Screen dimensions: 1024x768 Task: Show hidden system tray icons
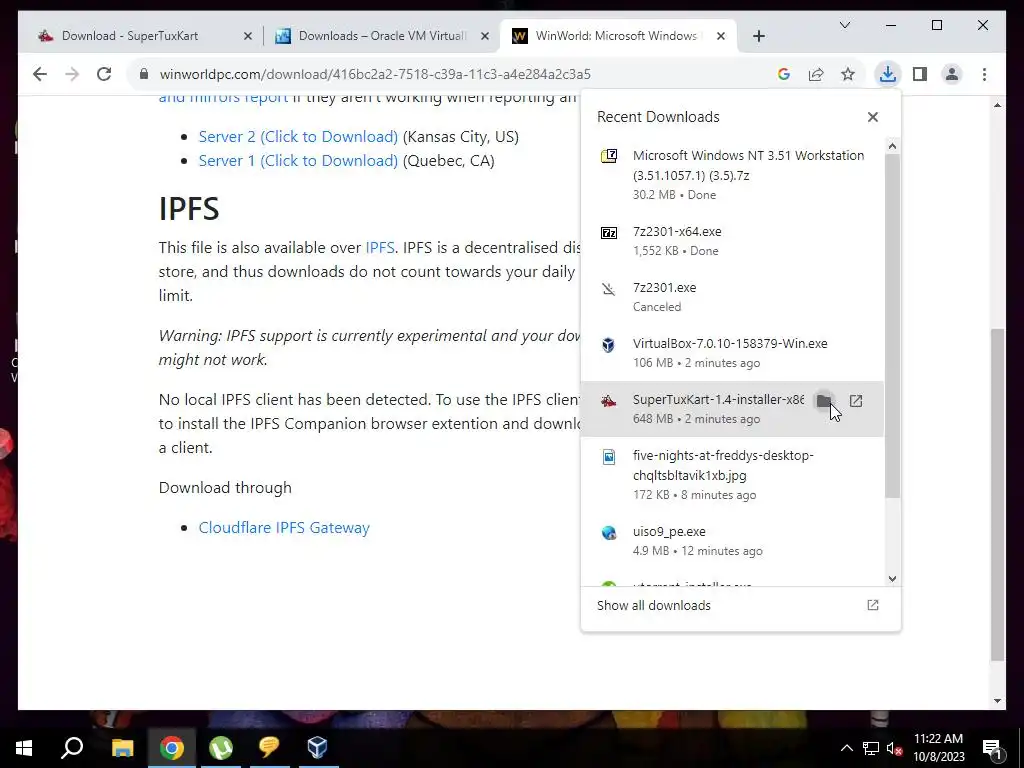(846, 748)
